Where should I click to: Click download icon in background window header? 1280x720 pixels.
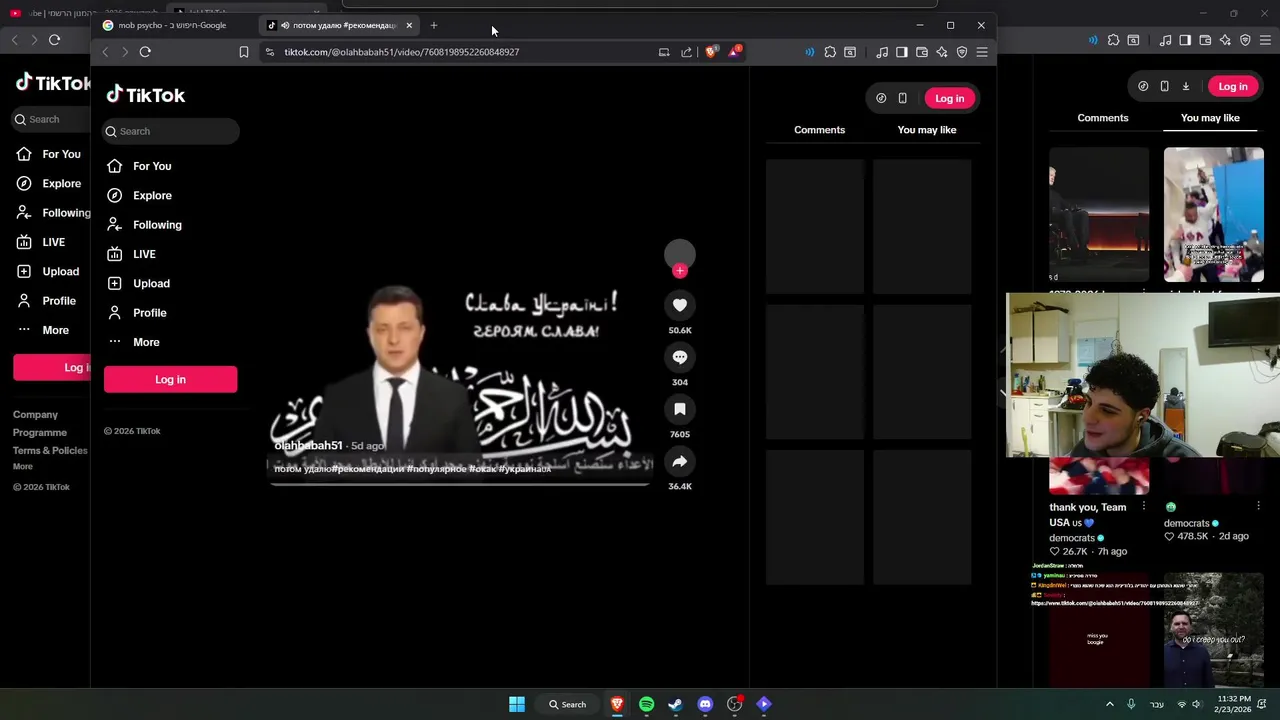click(x=1186, y=86)
